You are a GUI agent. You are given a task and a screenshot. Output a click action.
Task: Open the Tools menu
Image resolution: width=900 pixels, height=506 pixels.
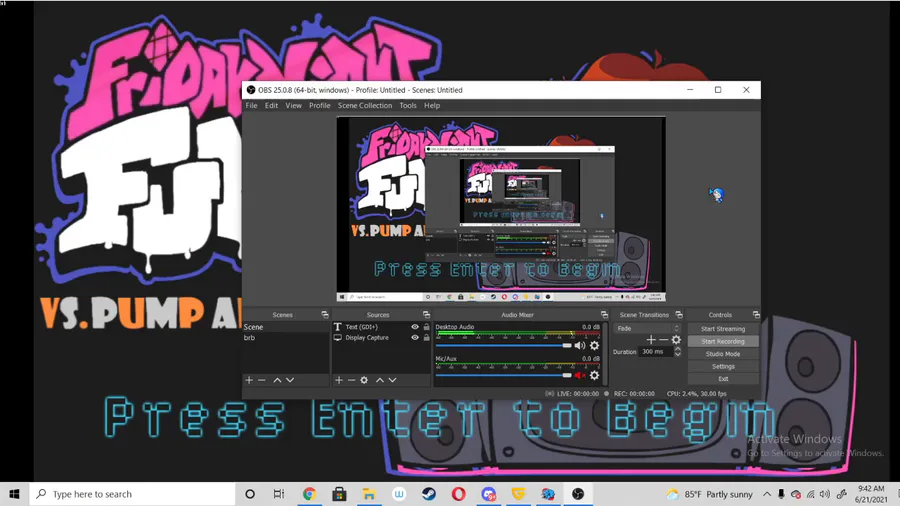408,106
